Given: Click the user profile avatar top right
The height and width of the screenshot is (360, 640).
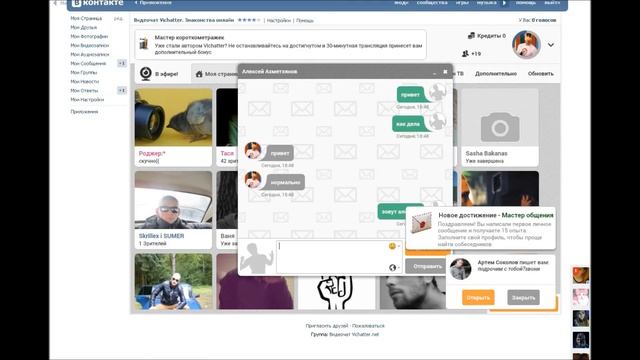Looking at the screenshot, I should (526, 44).
